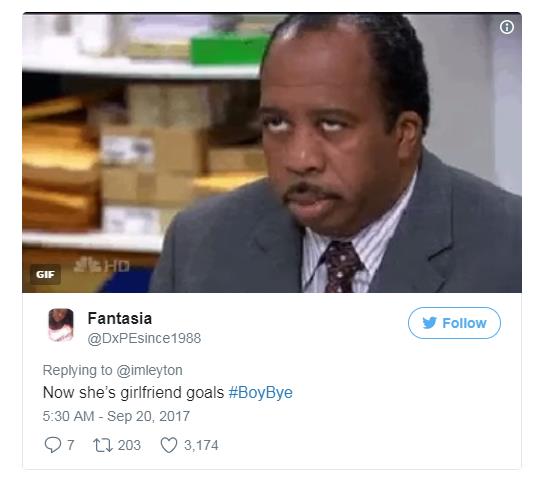559x483 pixels.
Task: Open the #BoyBye hashtag
Action: 261,392
